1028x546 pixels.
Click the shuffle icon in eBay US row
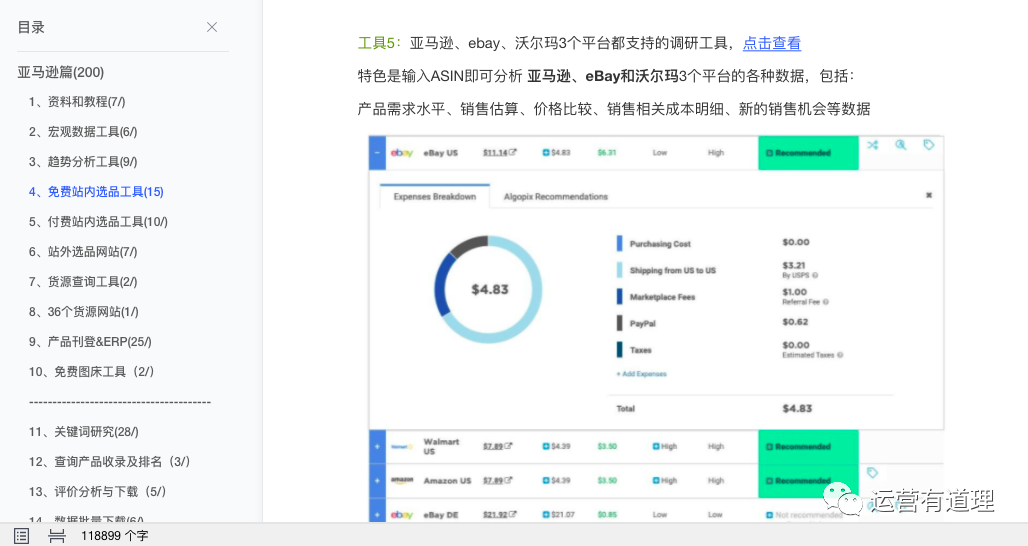click(873, 145)
